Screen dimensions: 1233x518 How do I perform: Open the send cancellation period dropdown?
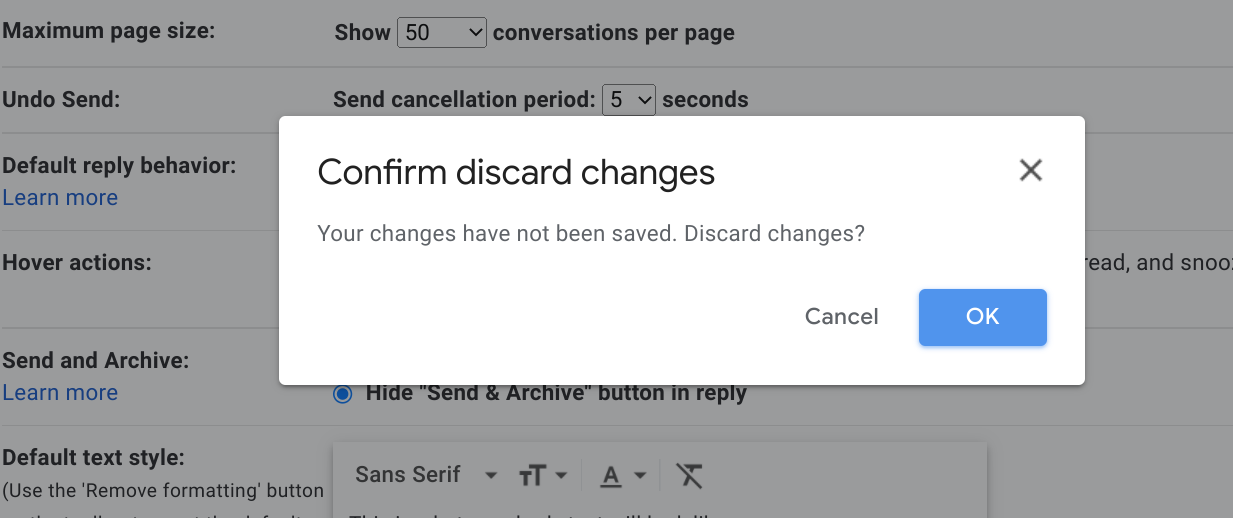point(629,100)
